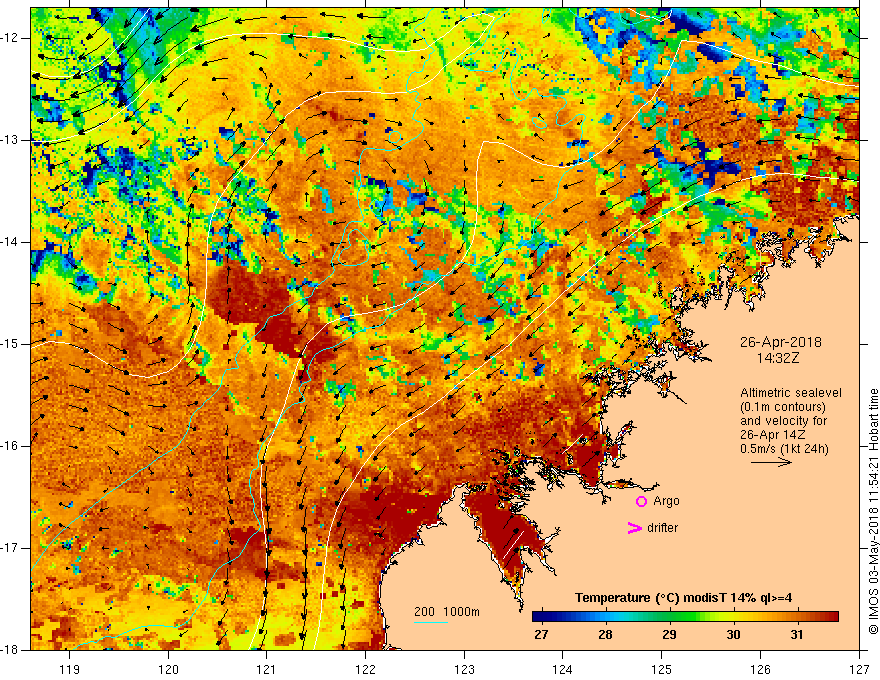The height and width of the screenshot is (680, 880).
Task: Click the 27 colorbar tick label
Action: (541, 635)
